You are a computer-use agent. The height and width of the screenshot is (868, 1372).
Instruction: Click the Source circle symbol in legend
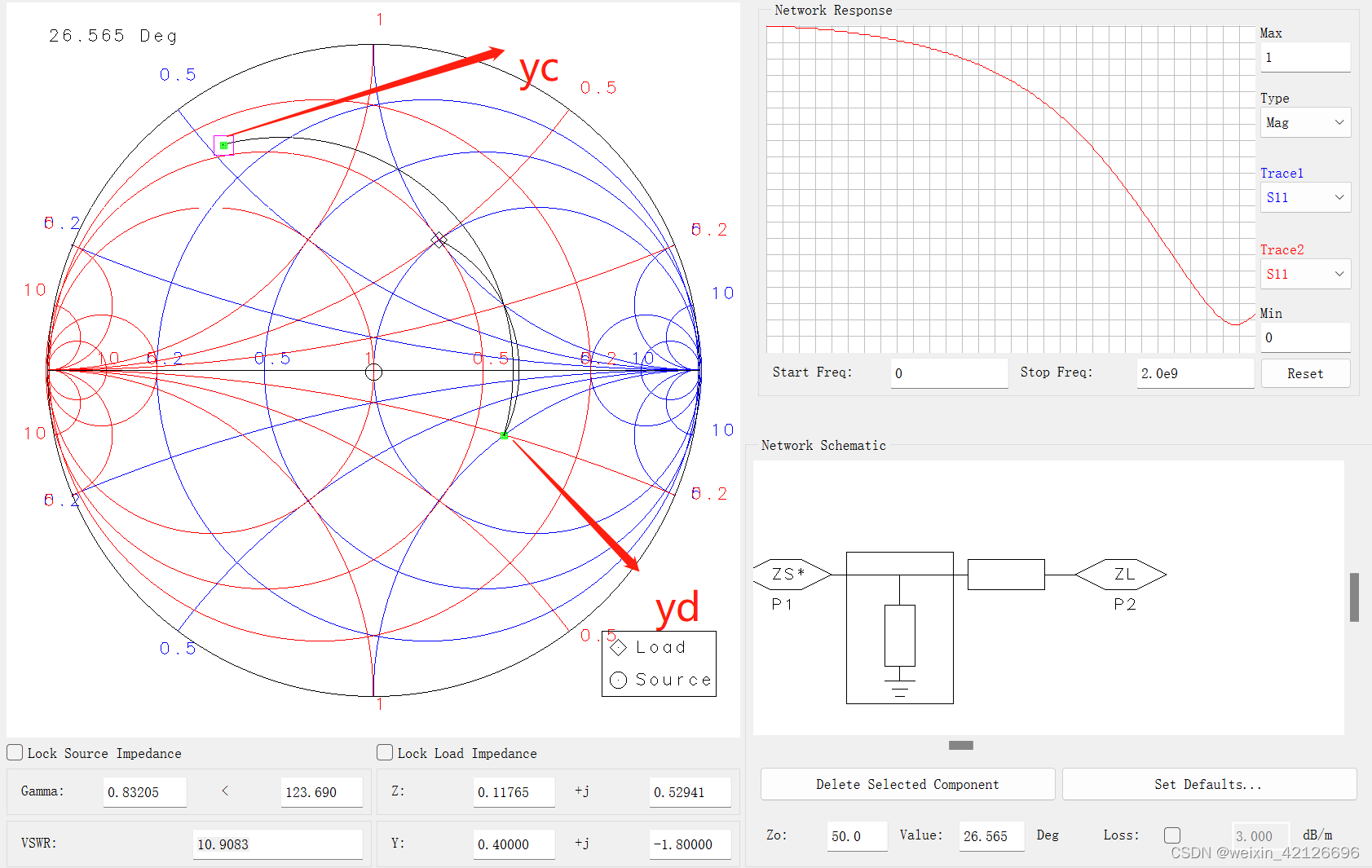(x=619, y=680)
